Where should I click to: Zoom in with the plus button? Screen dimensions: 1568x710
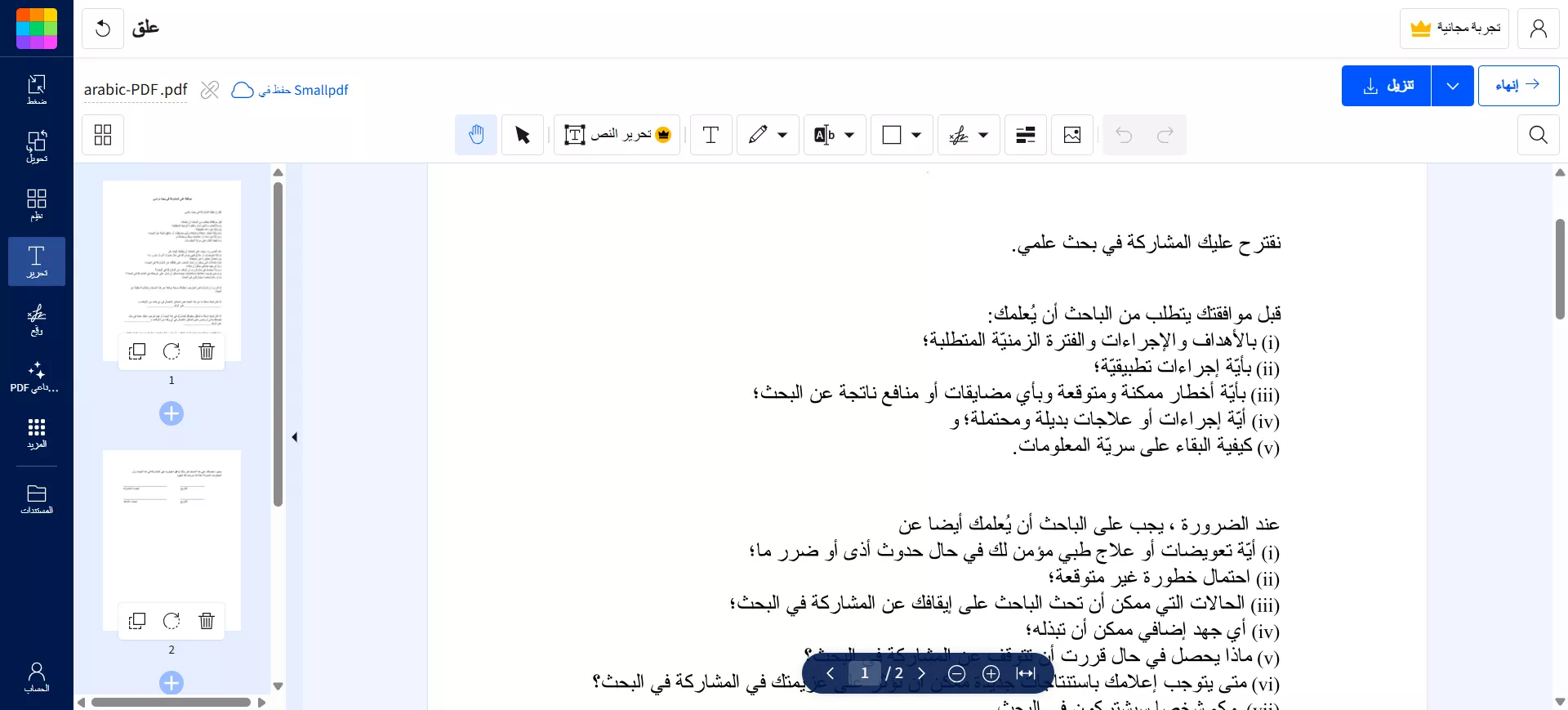[x=991, y=673]
